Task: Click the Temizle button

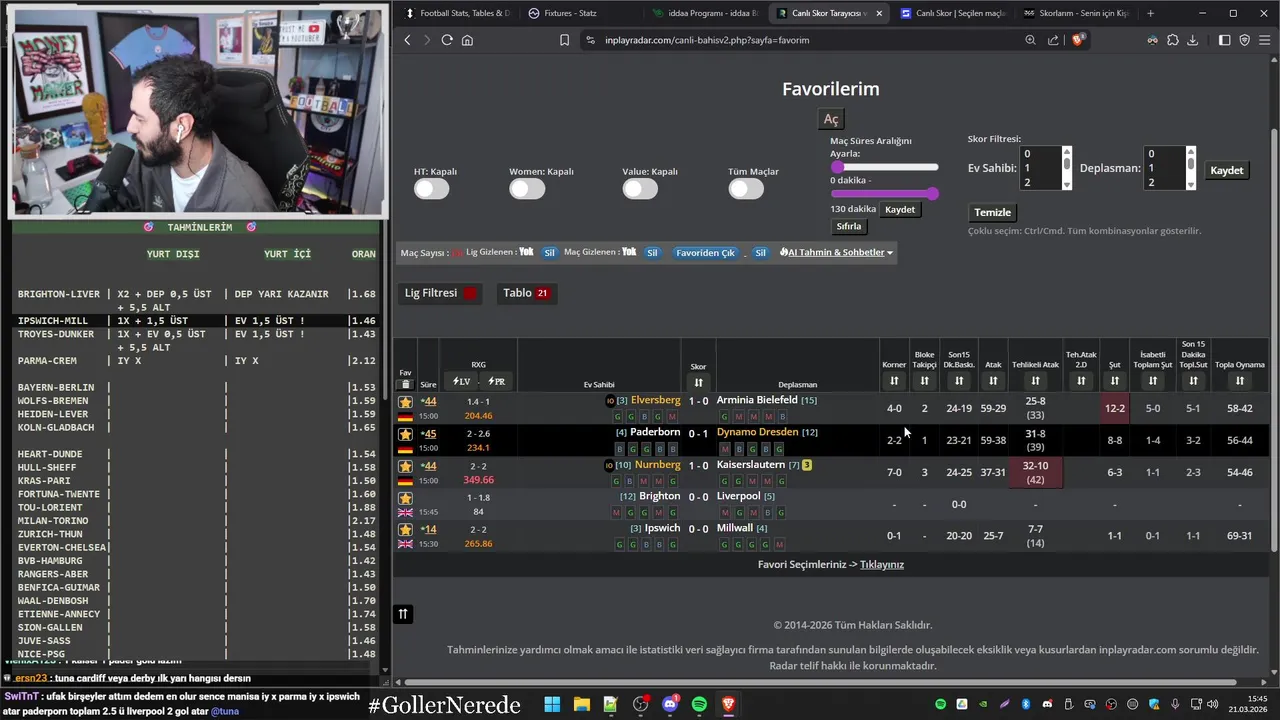Action: tap(993, 212)
